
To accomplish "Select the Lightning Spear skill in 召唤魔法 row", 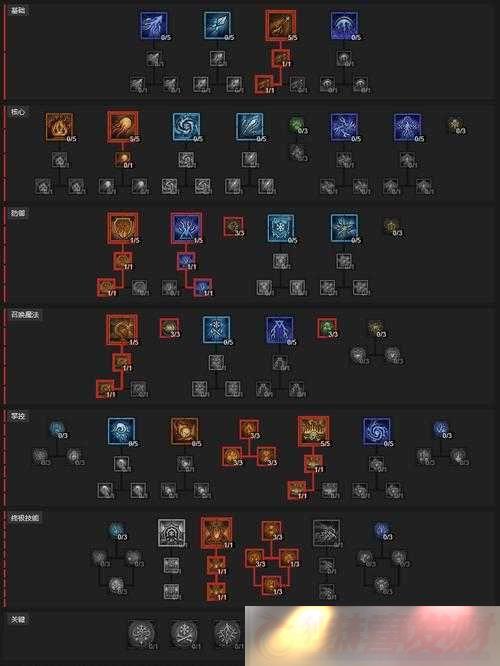I will [279, 330].
